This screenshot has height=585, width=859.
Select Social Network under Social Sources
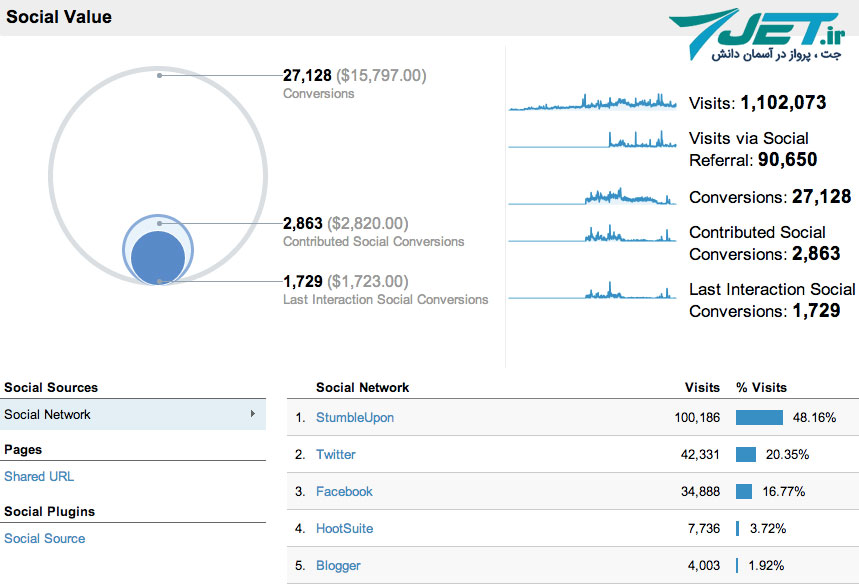(x=133, y=414)
